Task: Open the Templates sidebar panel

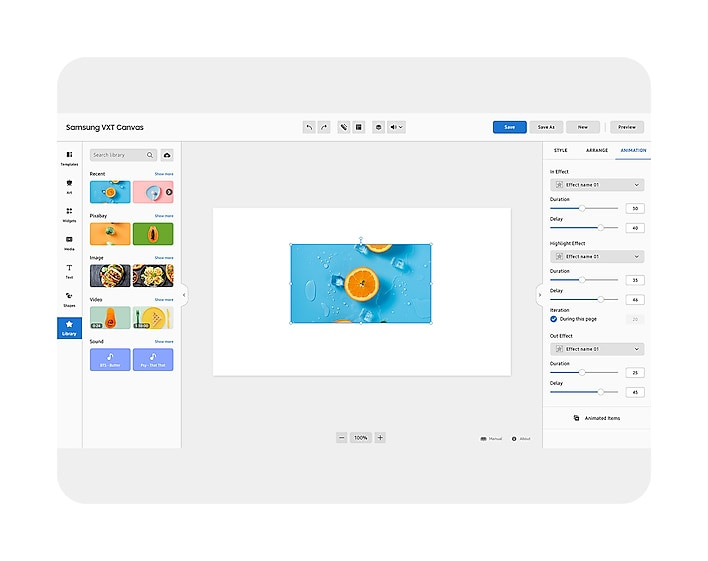Action: click(69, 157)
